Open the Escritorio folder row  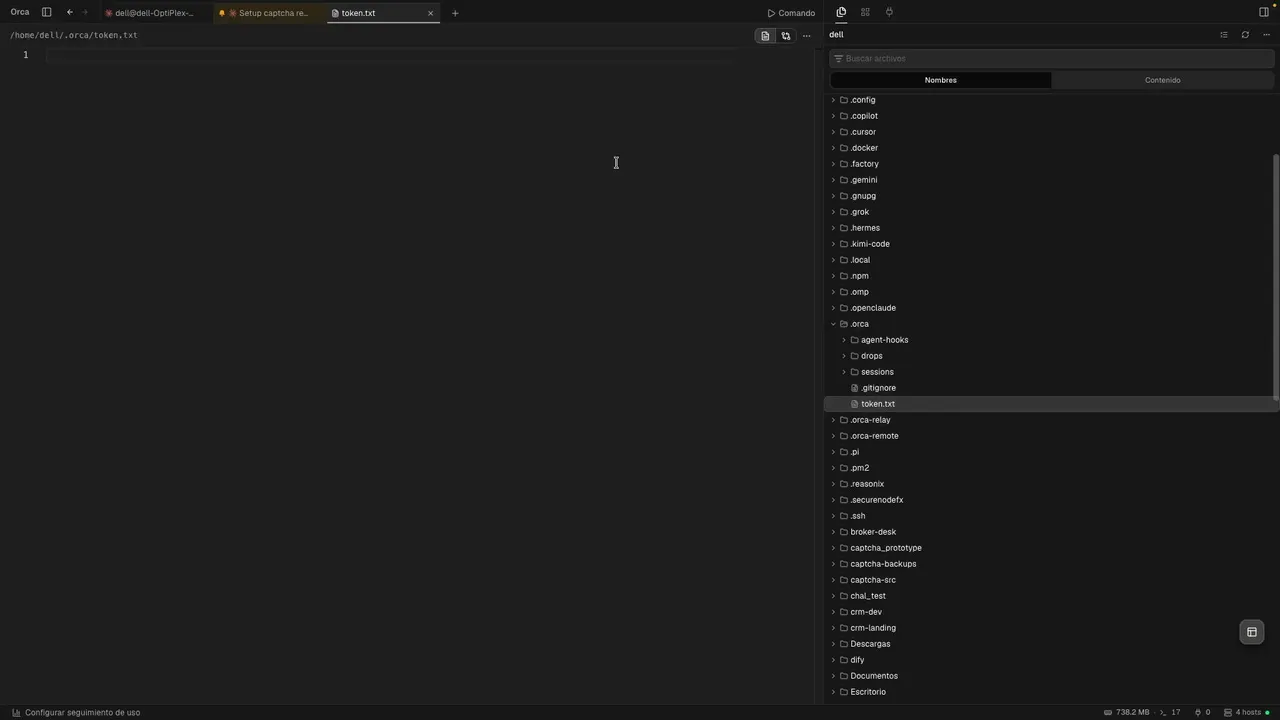[1047, 692]
